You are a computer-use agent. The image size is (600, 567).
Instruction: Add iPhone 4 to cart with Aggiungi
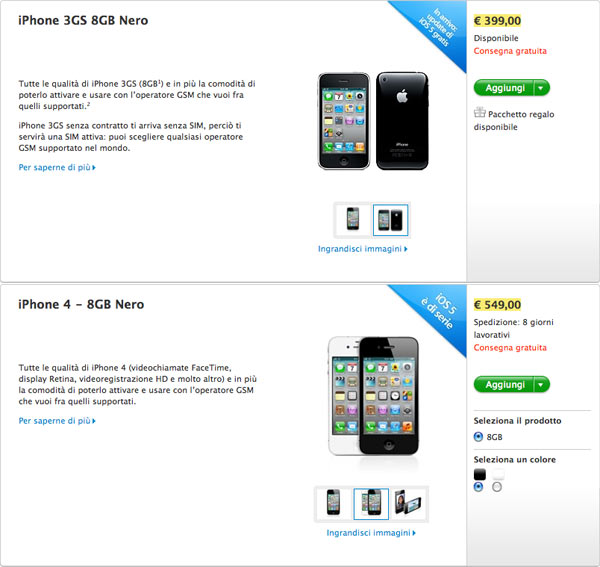(504, 385)
